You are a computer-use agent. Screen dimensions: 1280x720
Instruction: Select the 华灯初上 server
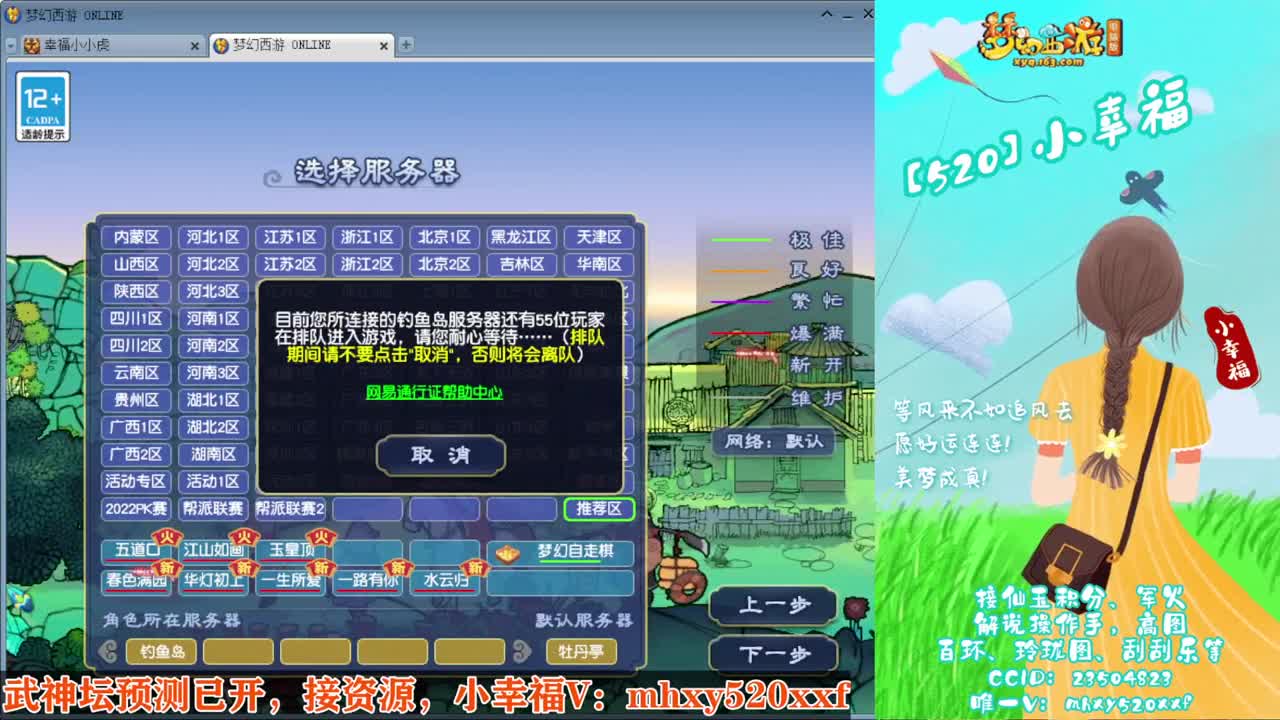click(x=213, y=580)
